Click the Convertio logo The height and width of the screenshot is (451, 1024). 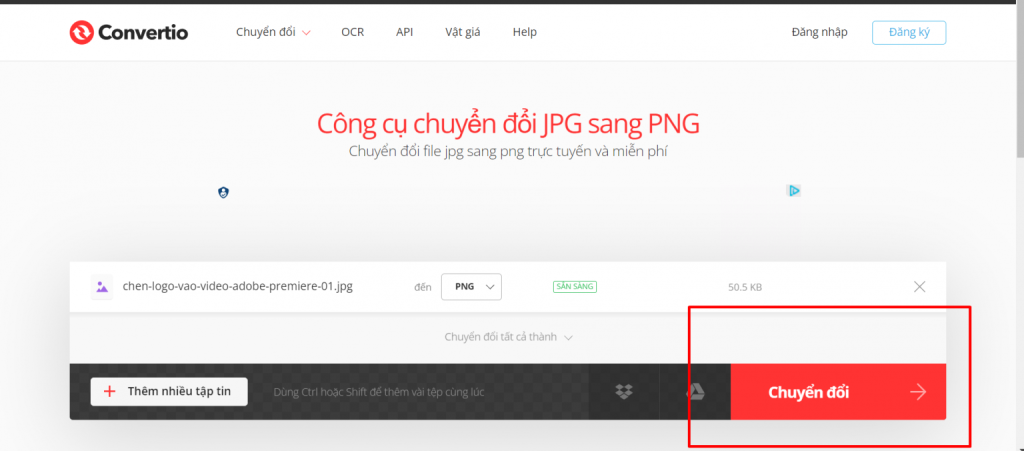pos(129,32)
